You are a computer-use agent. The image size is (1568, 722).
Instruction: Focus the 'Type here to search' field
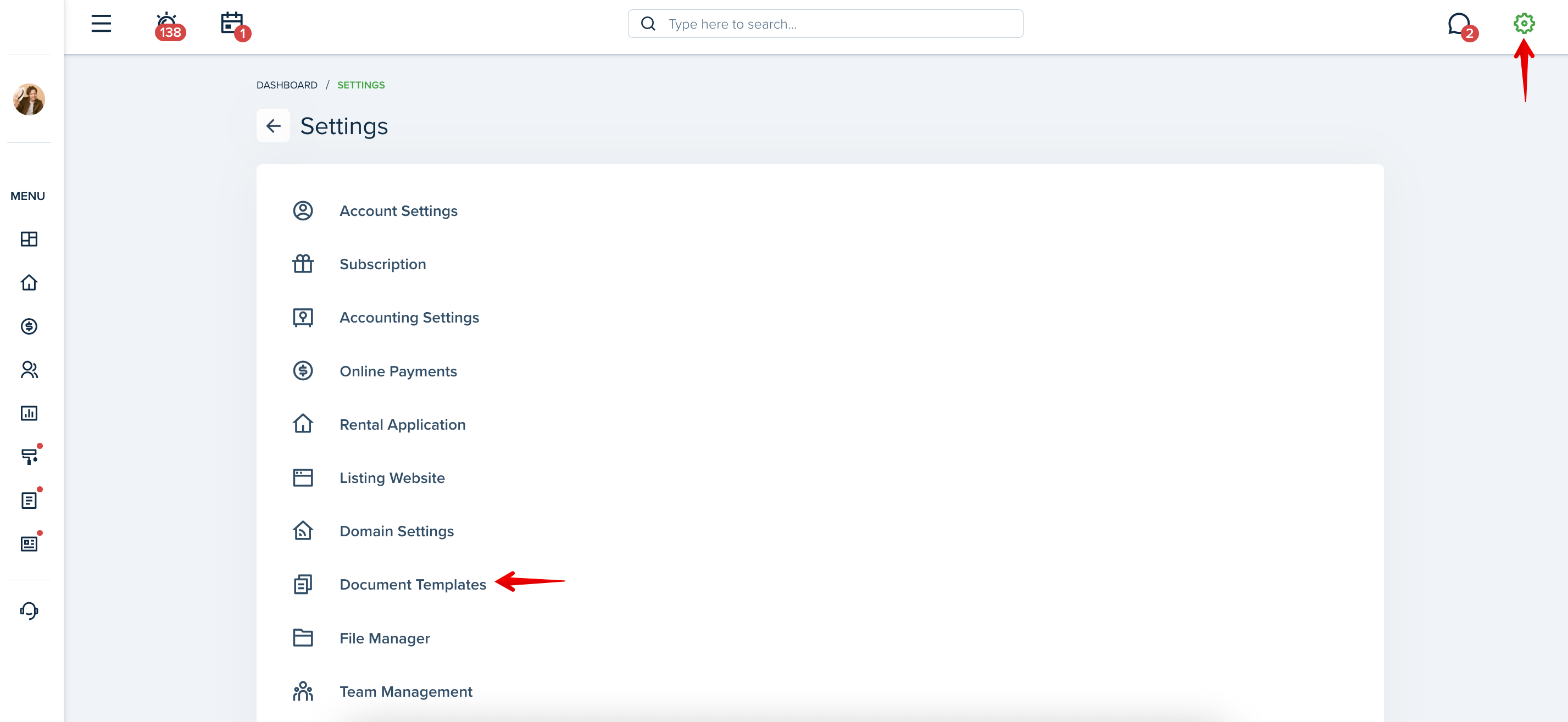tap(825, 24)
